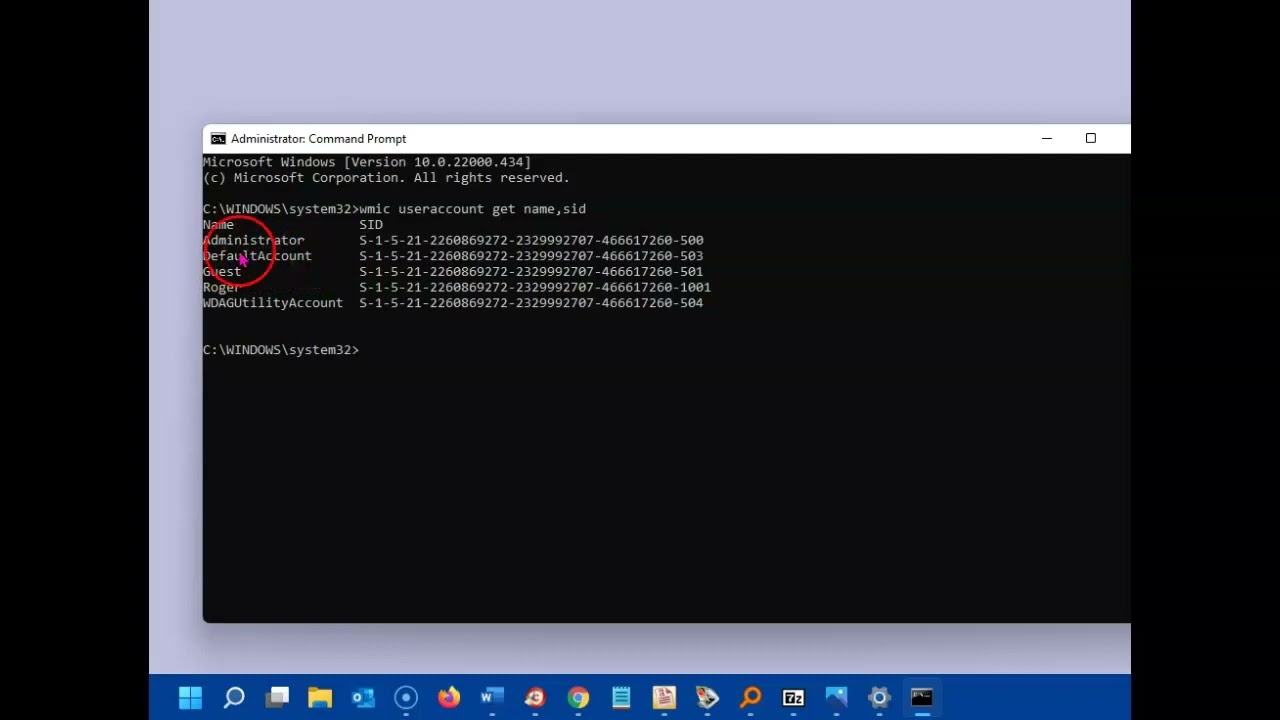Click the red circular app icon in taskbar
1280x720 pixels.
pos(535,697)
